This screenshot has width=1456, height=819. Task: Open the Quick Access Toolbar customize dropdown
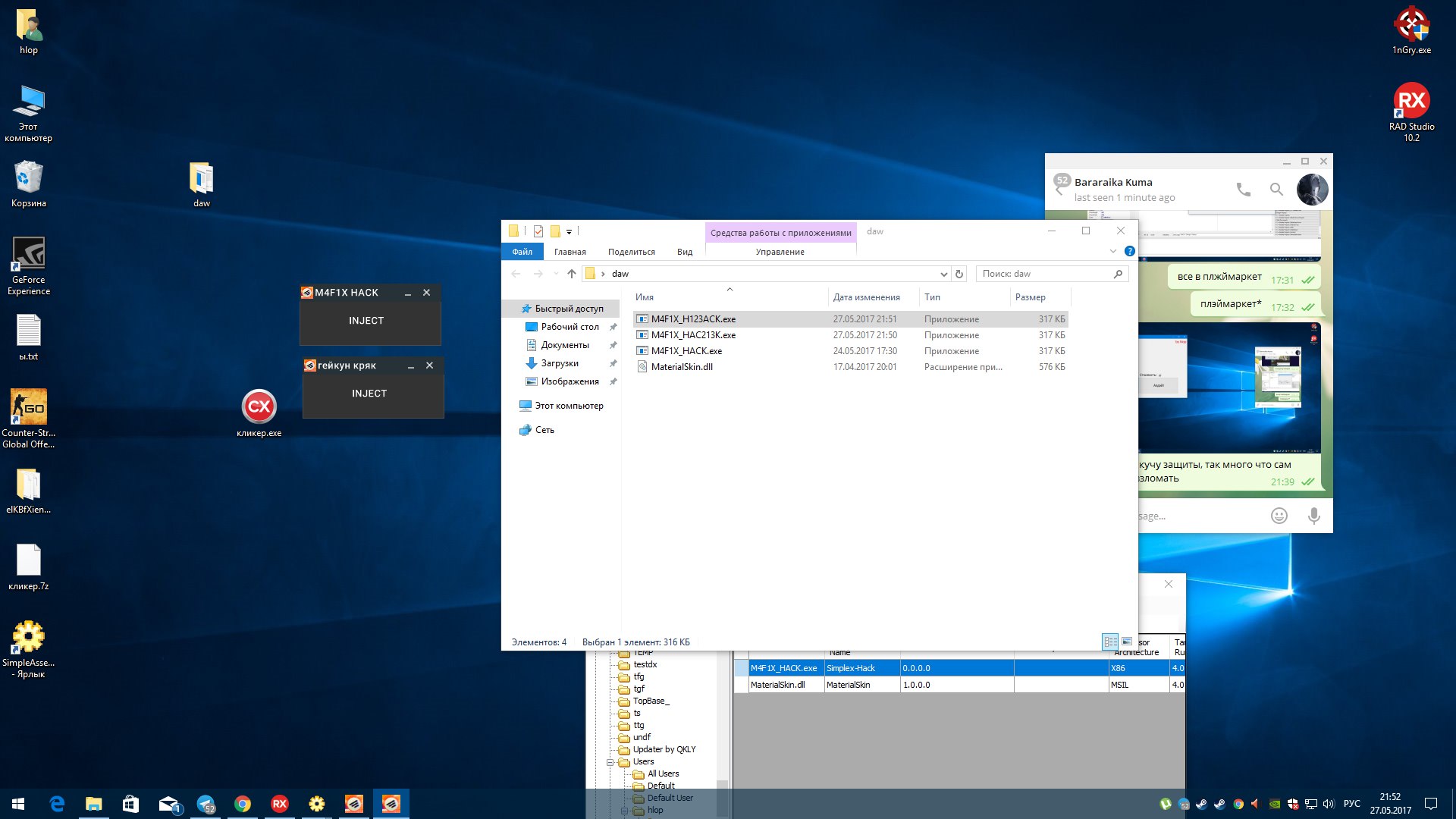tap(569, 231)
